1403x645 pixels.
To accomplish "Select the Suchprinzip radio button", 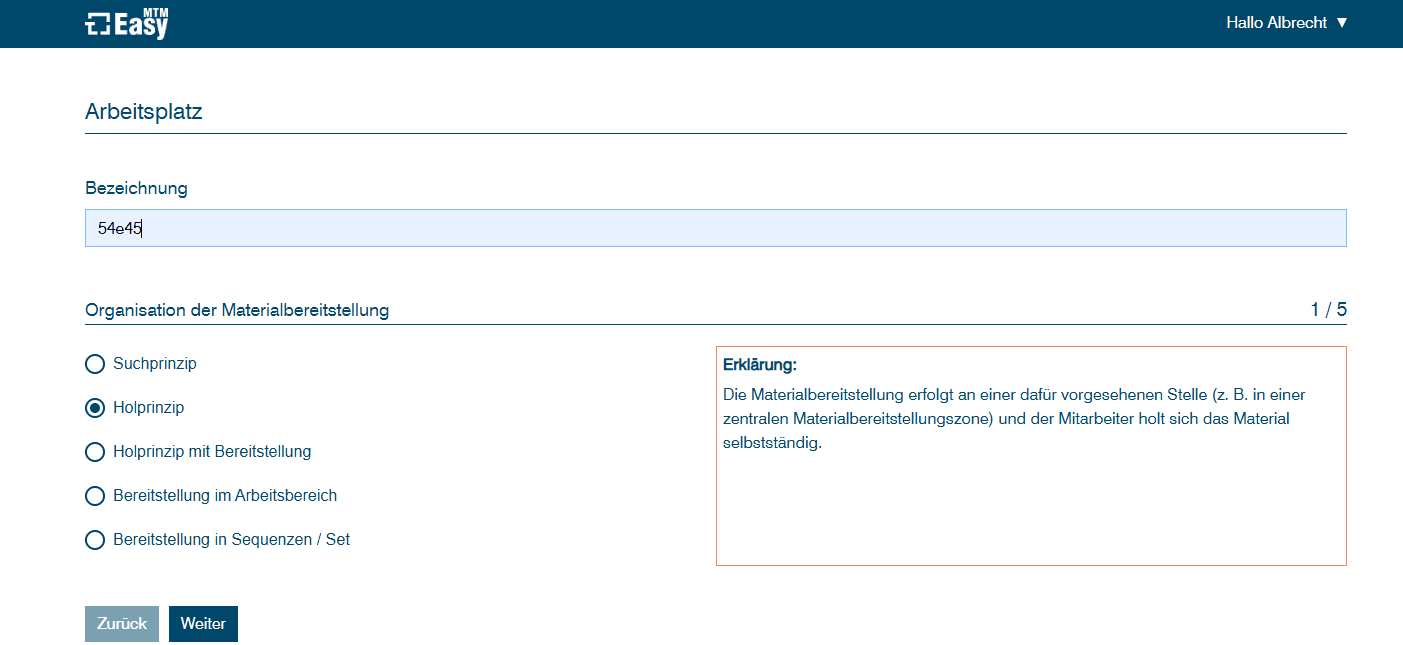I will 95,364.
